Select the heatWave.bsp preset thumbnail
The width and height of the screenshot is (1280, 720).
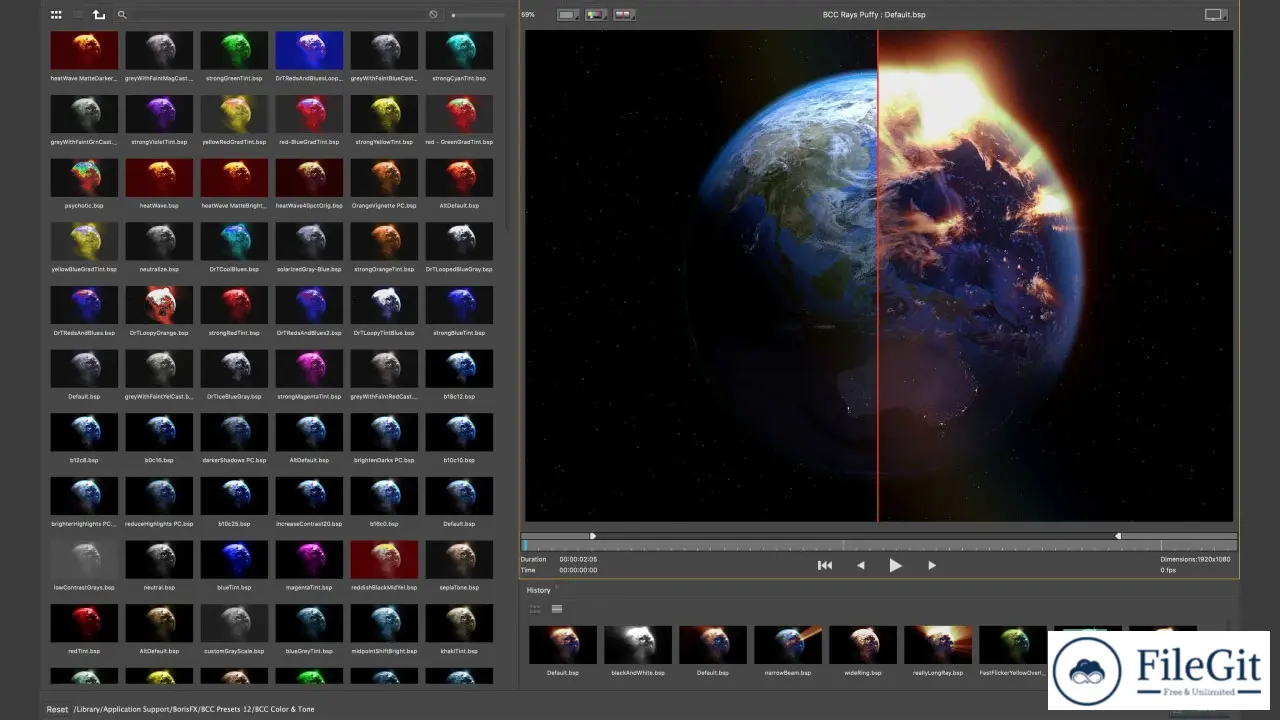point(159,178)
